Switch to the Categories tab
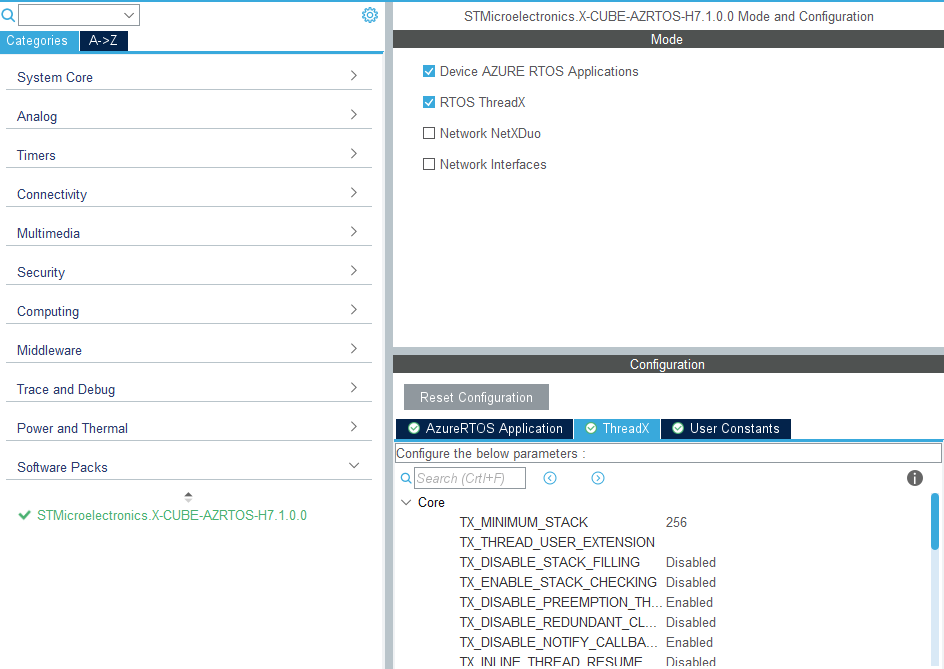 point(39,41)
